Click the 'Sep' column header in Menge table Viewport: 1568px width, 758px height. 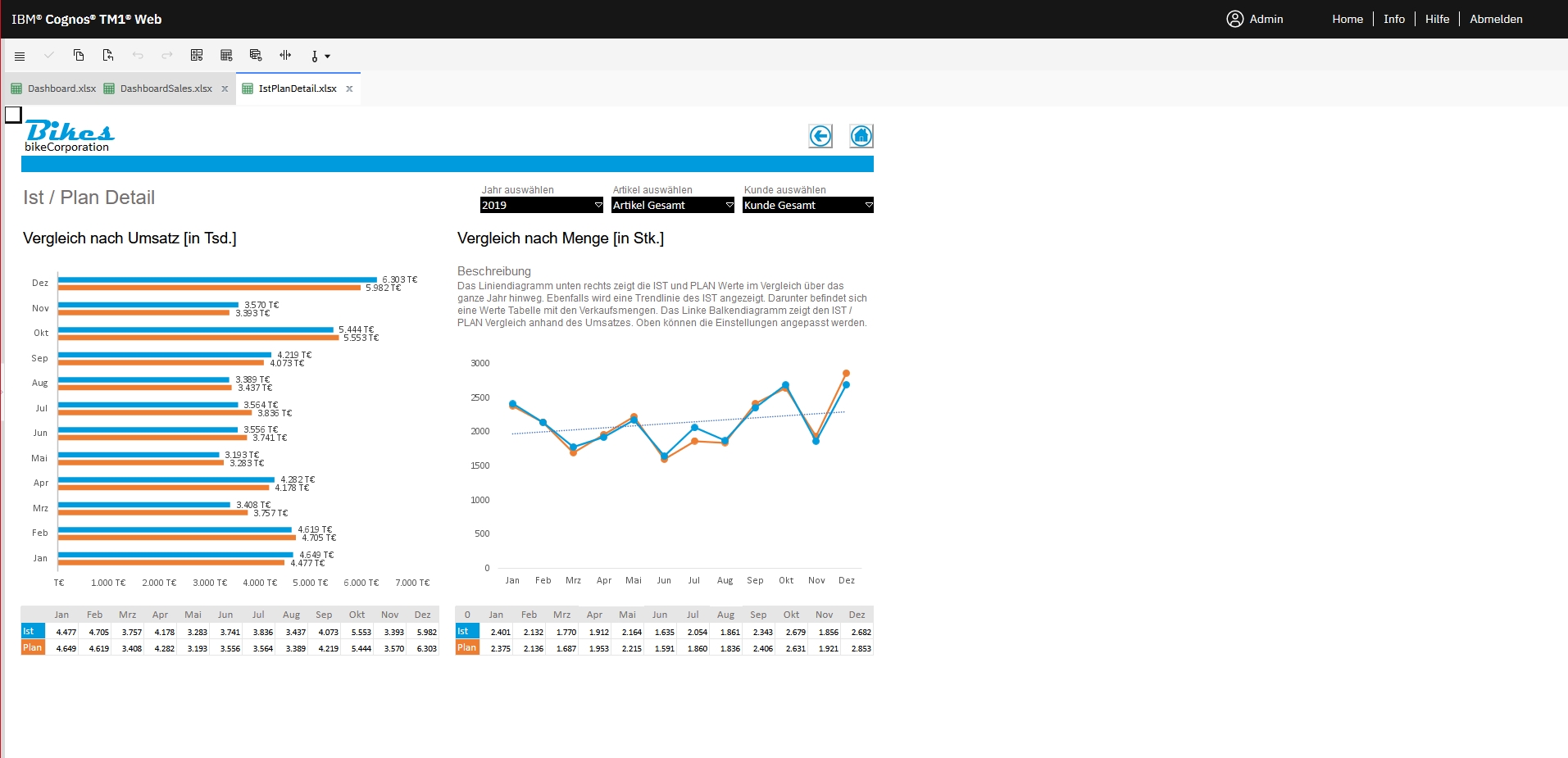click(x=759, y=615)
